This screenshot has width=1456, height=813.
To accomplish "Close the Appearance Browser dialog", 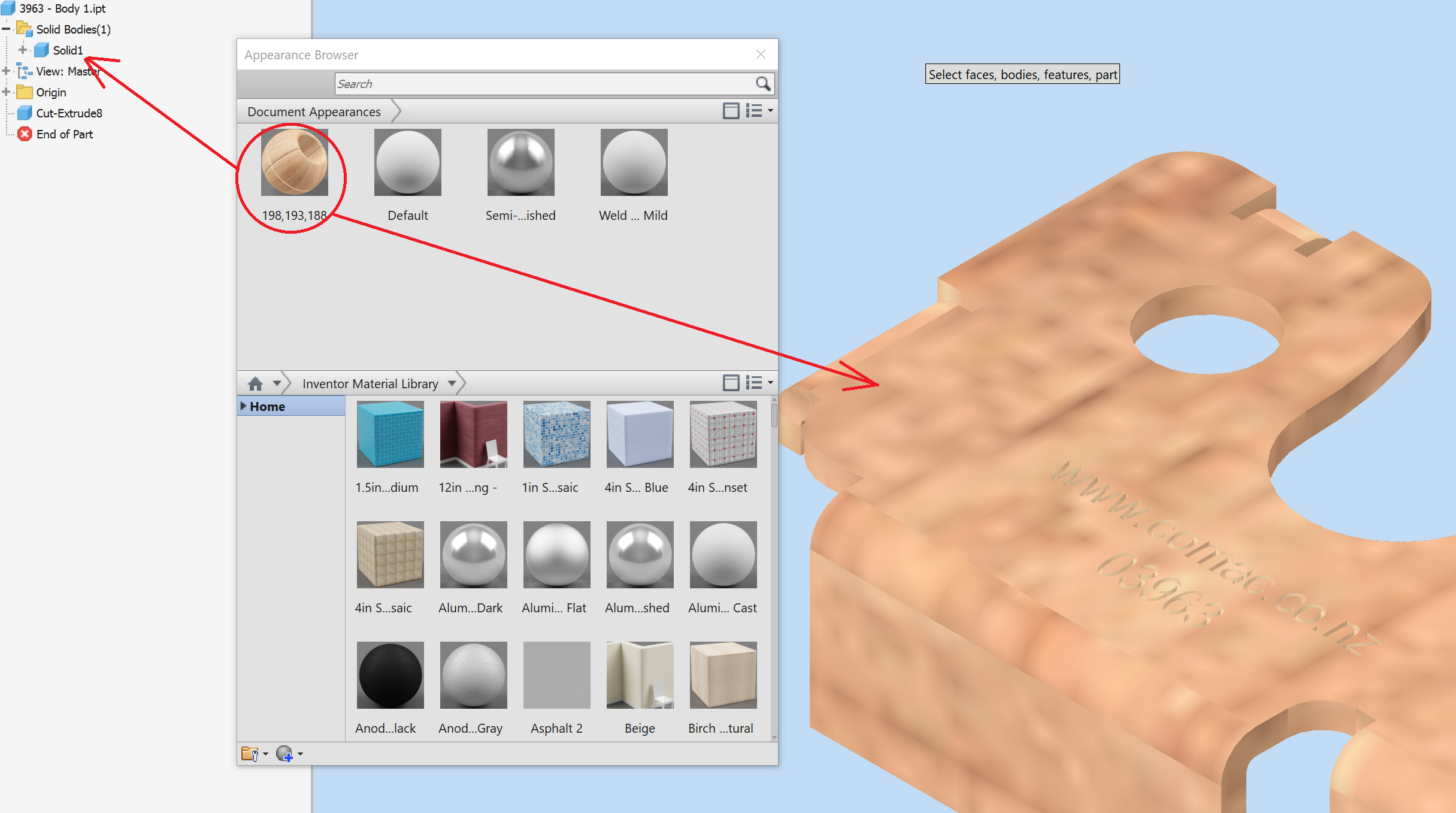I will point(761,55).
